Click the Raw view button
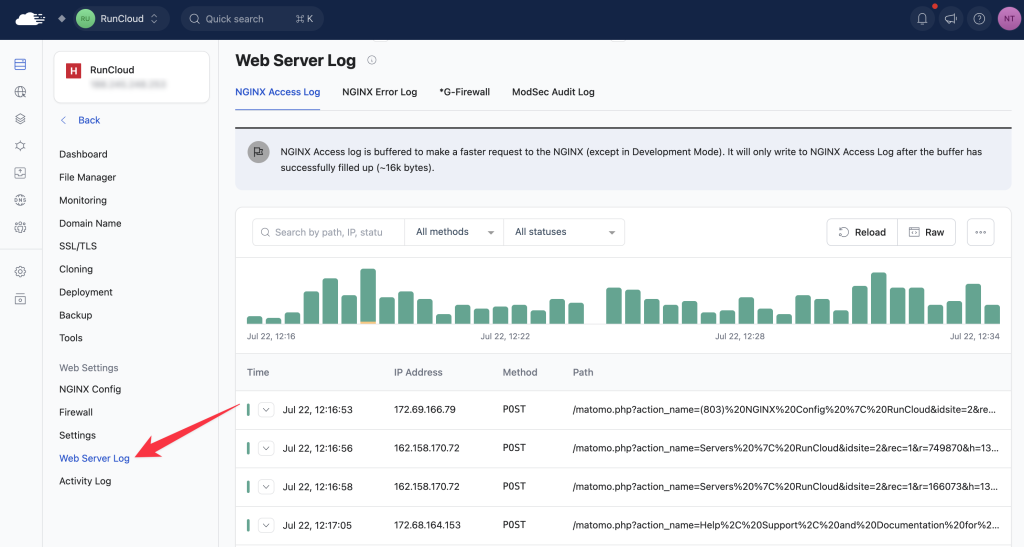Screen dimensions: 1024x547 pos(927,232)
